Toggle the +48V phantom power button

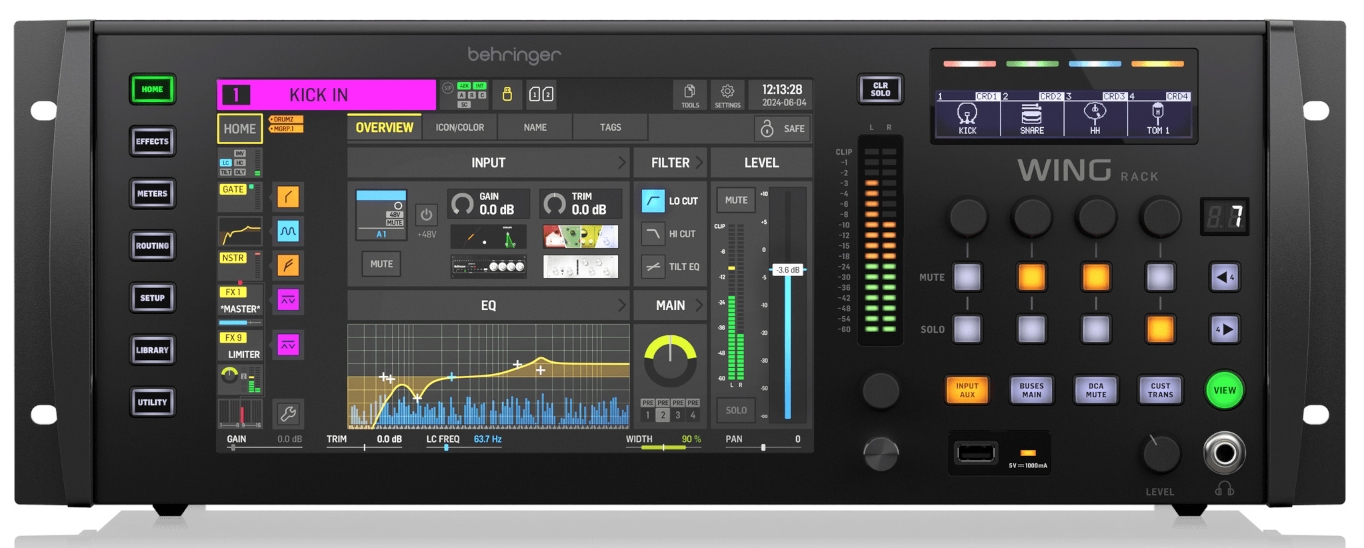coord(425,215)
